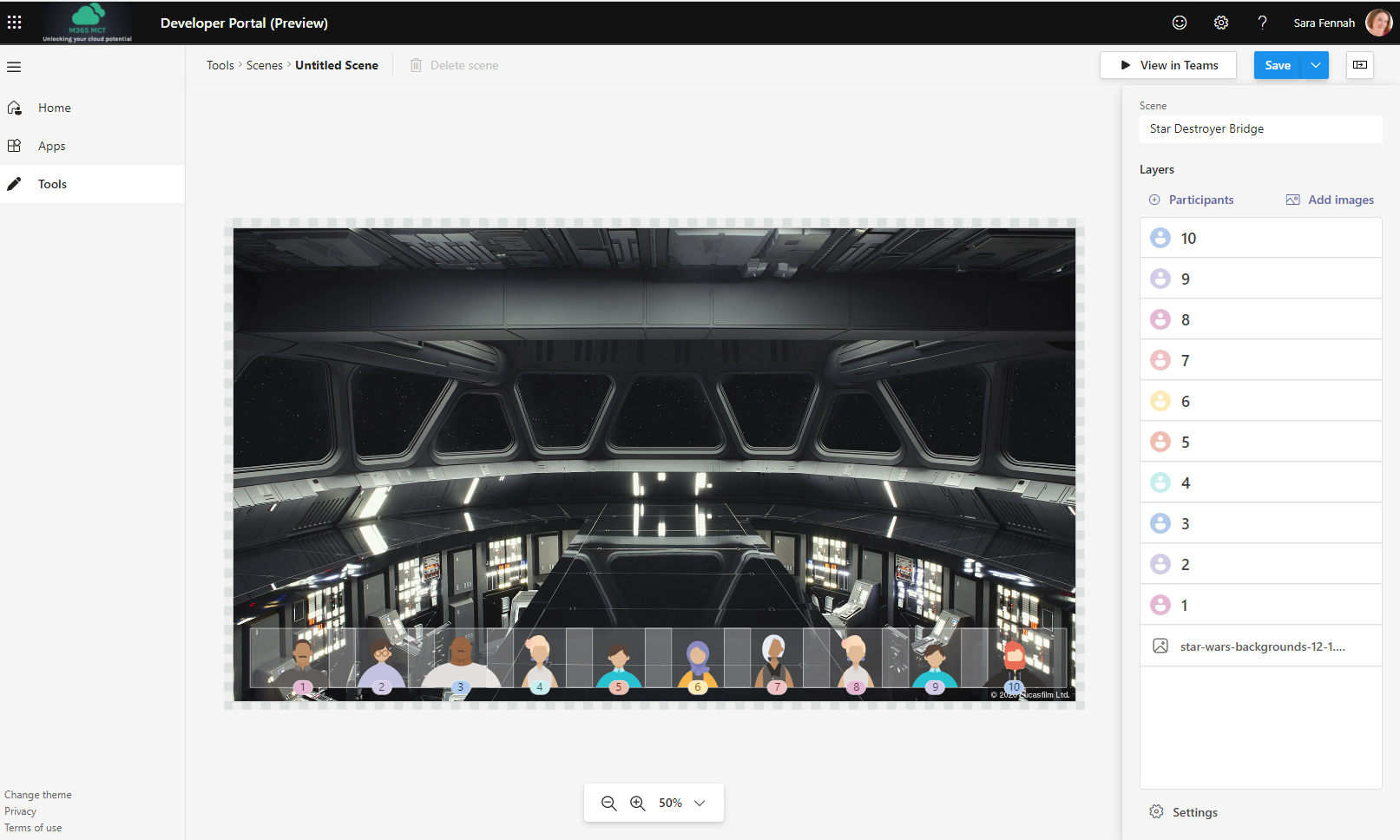The image size is (1400, 840).
Task: Open the Participants layer tool
Action: (1190, 200)
